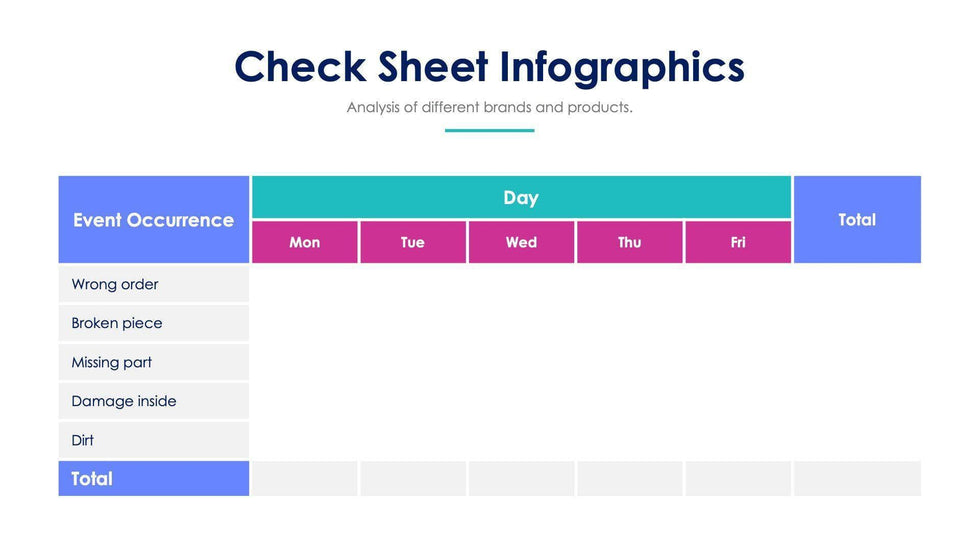Click the Fri column header

pyautogui.click(x=737, y=242)
